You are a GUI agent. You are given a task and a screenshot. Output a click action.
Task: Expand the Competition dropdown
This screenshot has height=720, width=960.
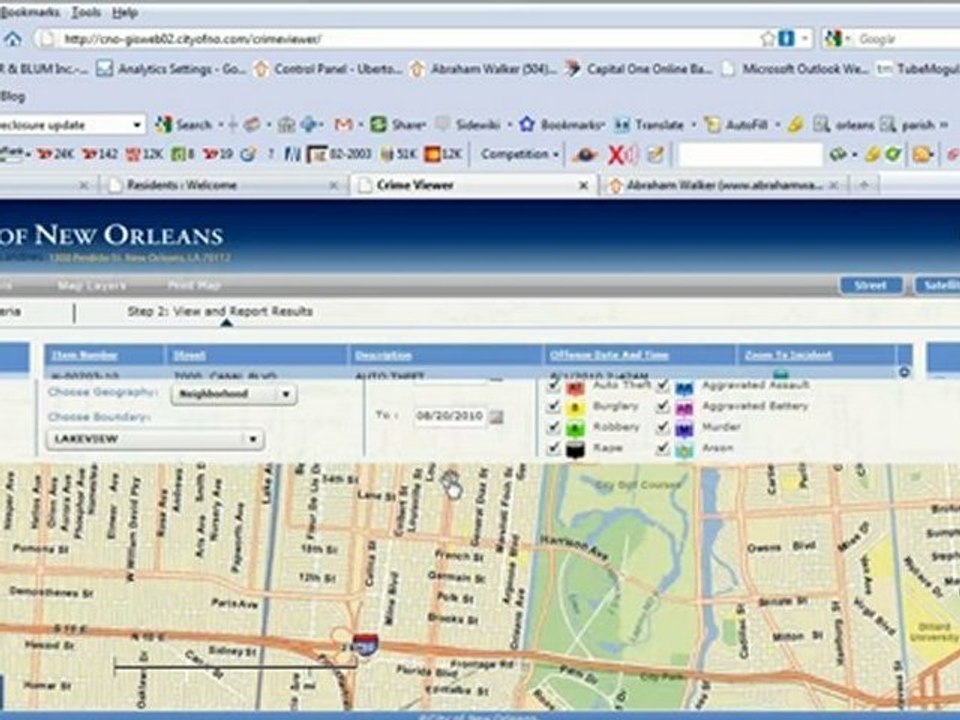[519, 154]
